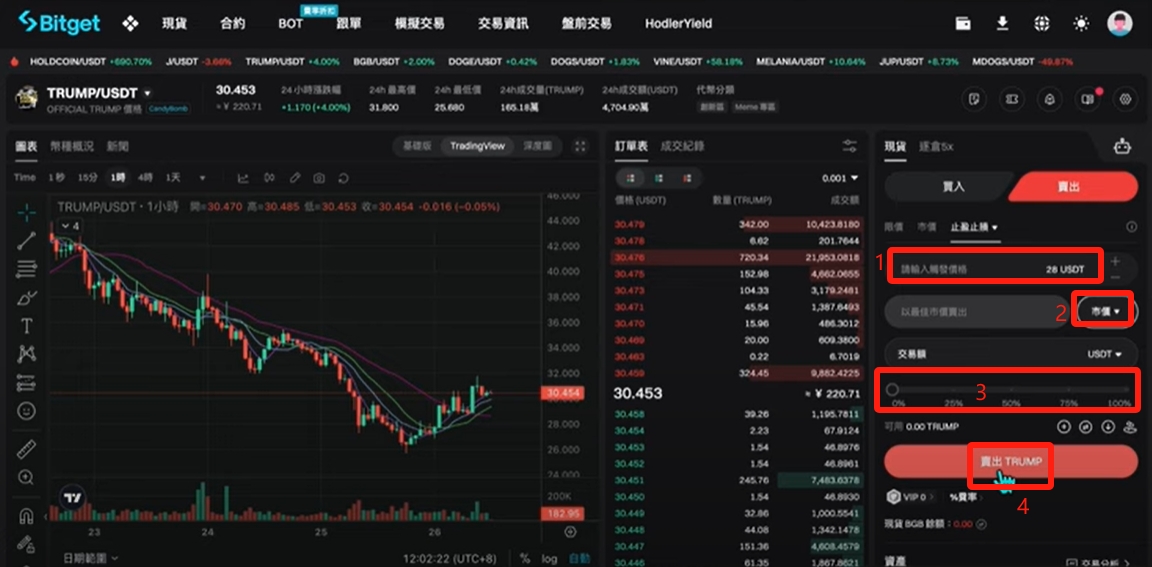The image size is (1152, 567).
Task: Open the HodlerYield top menu
Action: [678, 24]
